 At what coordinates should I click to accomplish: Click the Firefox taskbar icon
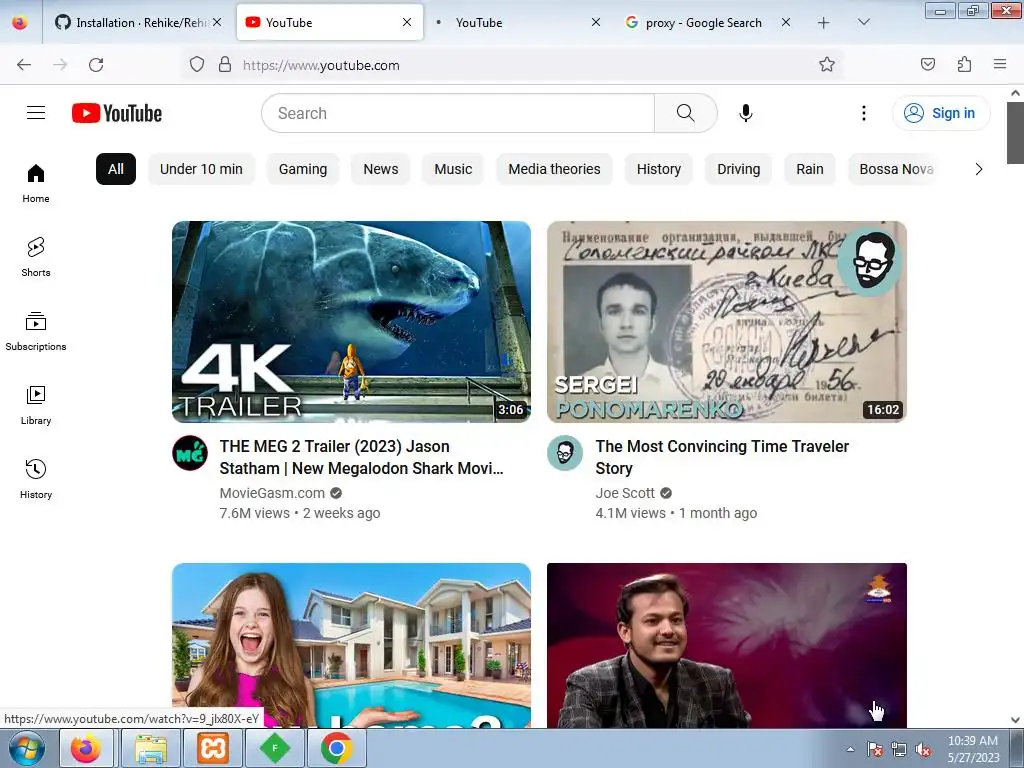(86, 748)
